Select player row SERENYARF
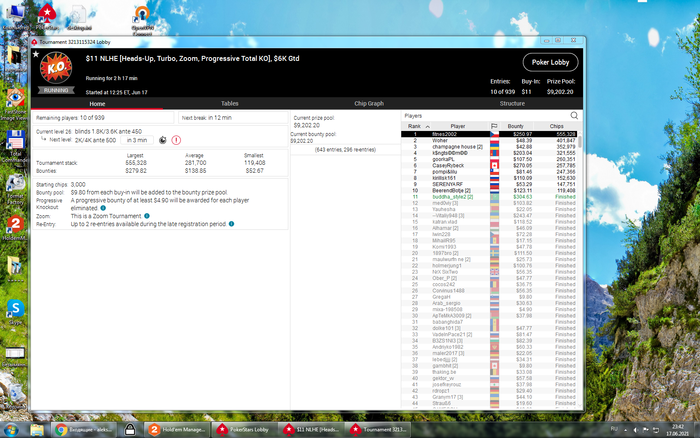This screenshot has height=438, width=700. [489, 184]
